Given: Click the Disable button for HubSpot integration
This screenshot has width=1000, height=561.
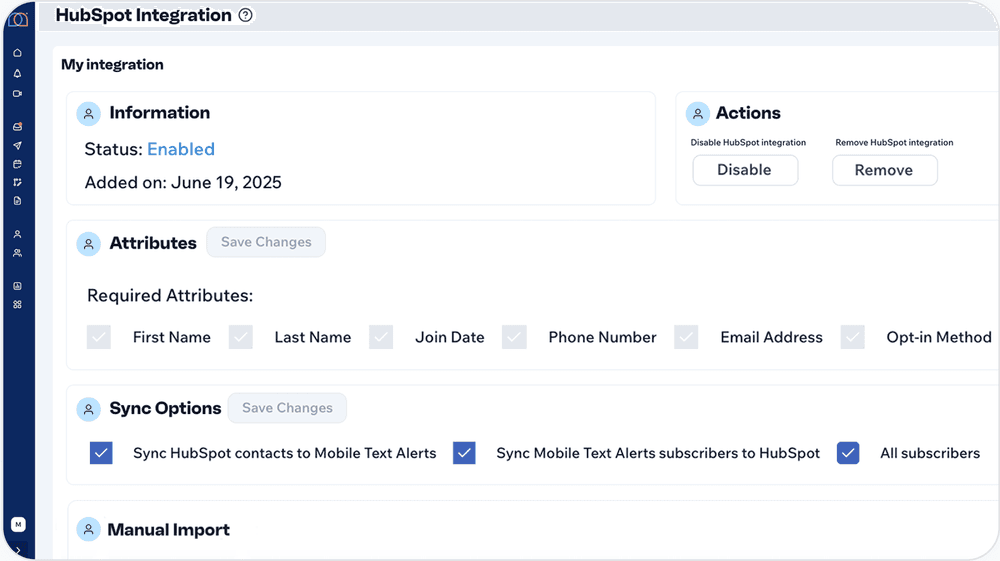Looking at the screenshot, I should (x=745, y=170).
